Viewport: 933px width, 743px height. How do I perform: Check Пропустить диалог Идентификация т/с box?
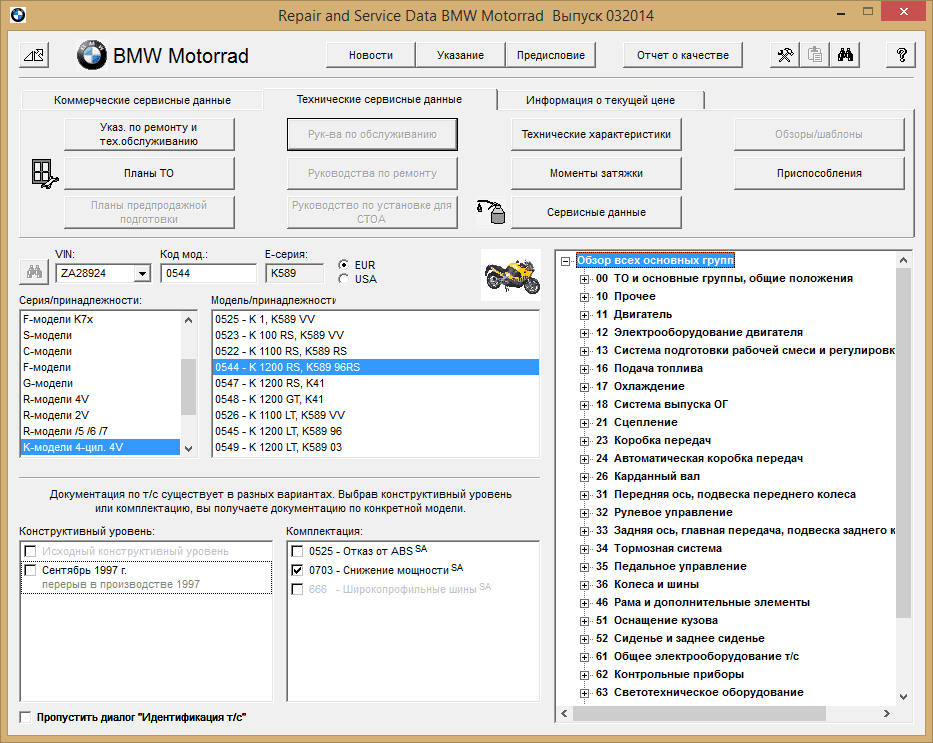point(25,717)
